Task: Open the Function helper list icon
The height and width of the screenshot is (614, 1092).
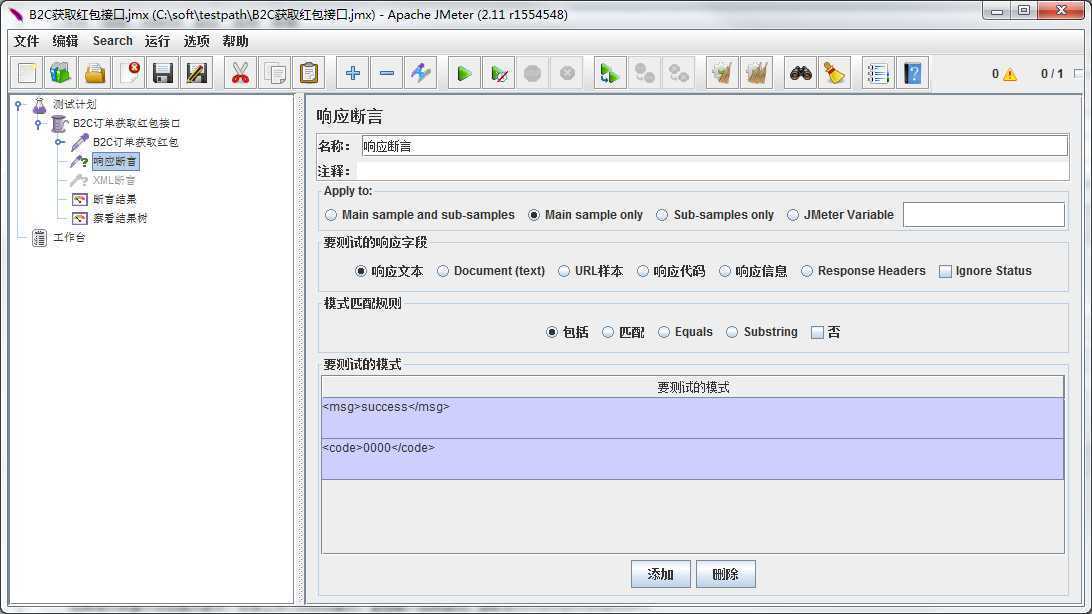Action: 878,73
